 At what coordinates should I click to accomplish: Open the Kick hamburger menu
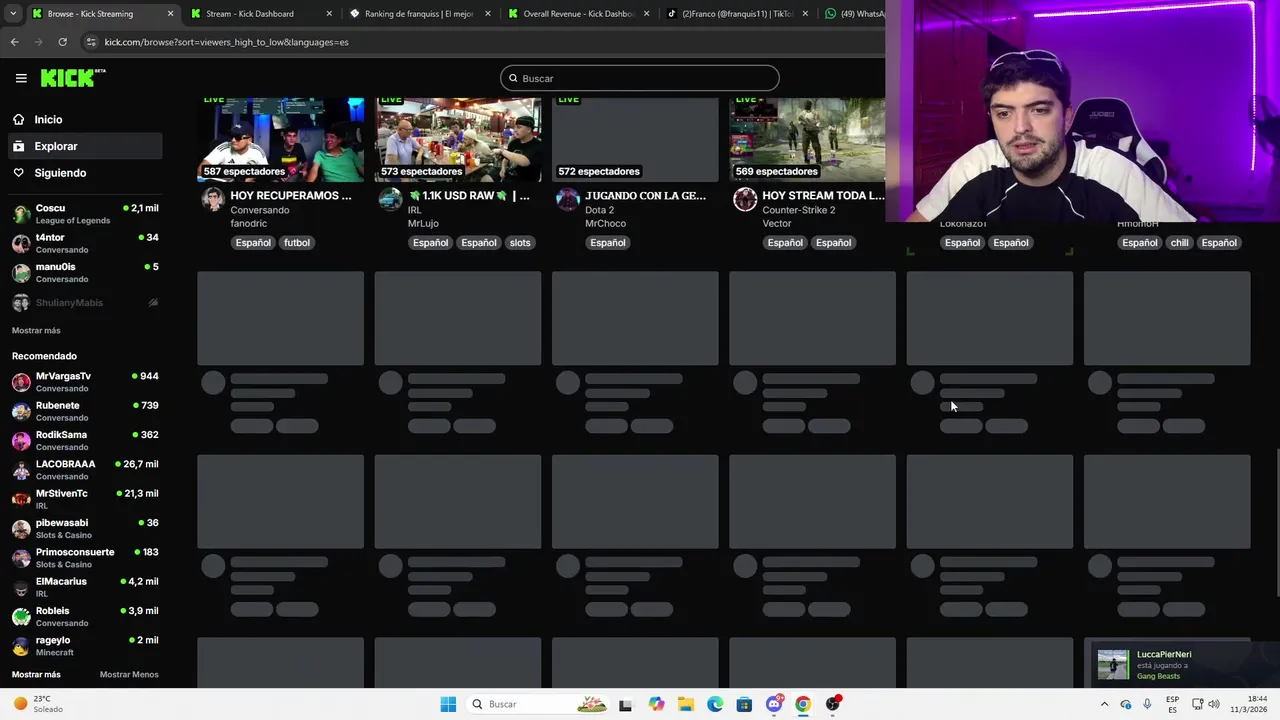[21, 78]
